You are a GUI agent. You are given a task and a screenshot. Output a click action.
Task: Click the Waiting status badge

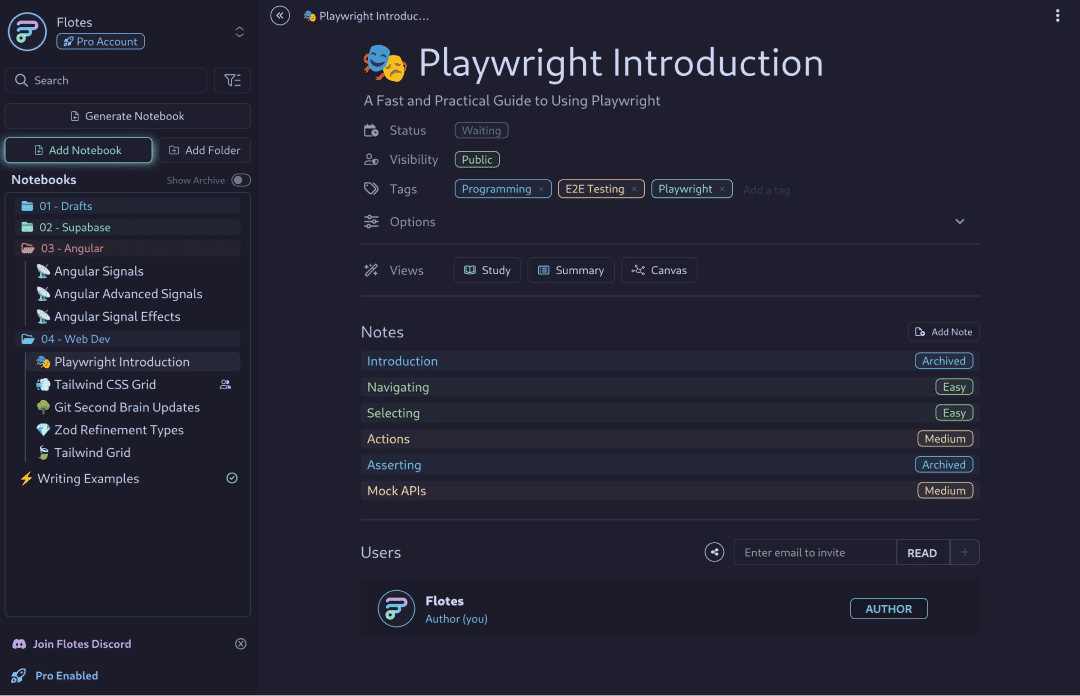pyautogui.click(x=481, y=130)
